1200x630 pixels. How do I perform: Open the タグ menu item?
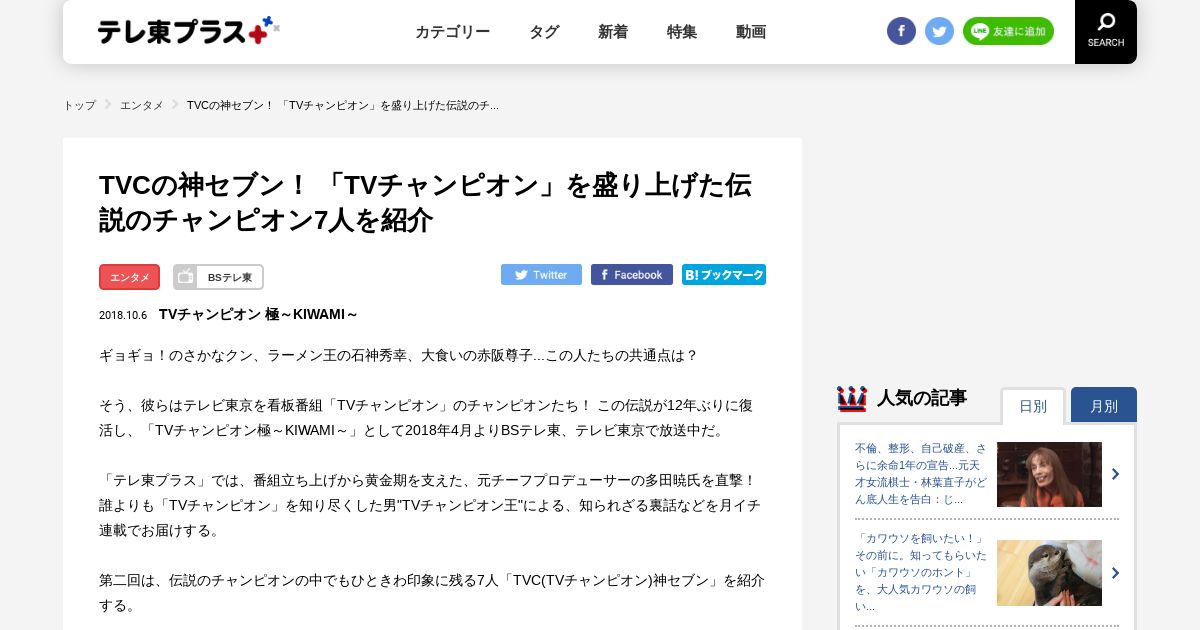click(x=544, y=32)
